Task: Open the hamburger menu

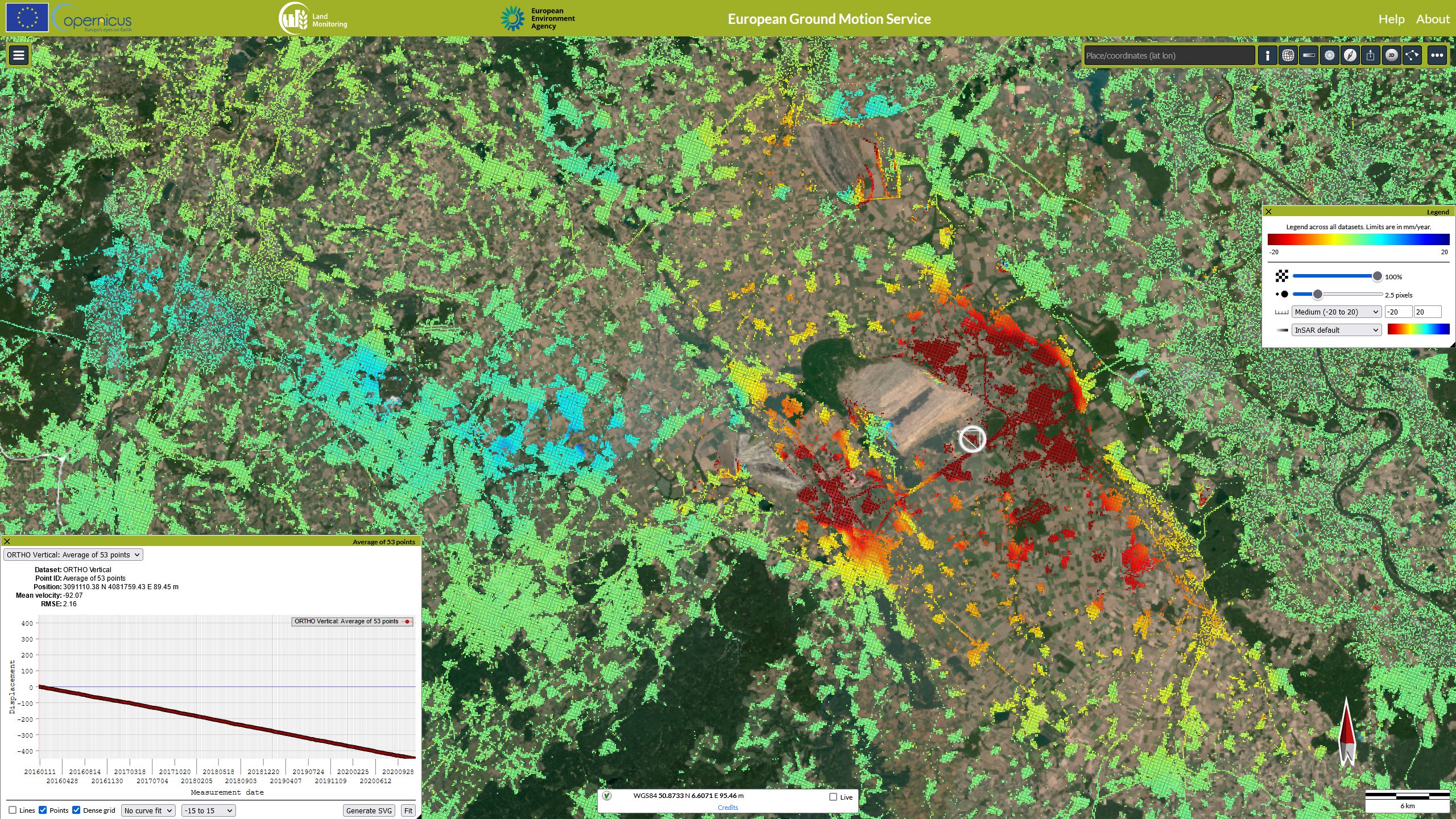Action: click(x=18, y=55)
